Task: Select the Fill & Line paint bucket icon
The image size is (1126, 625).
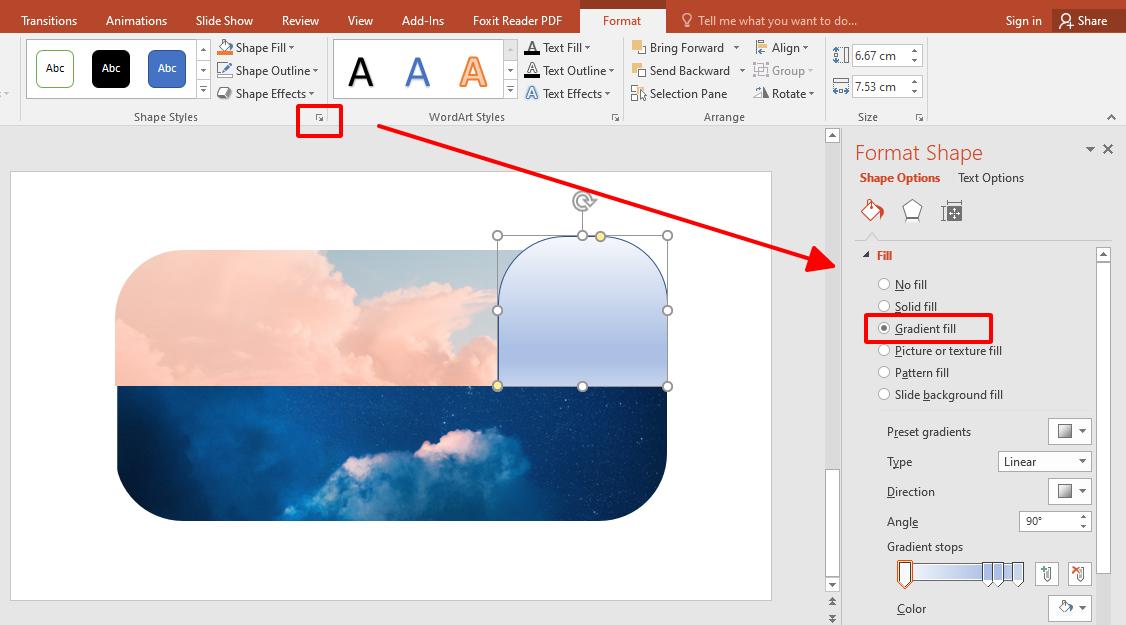Action: point(871,210)
